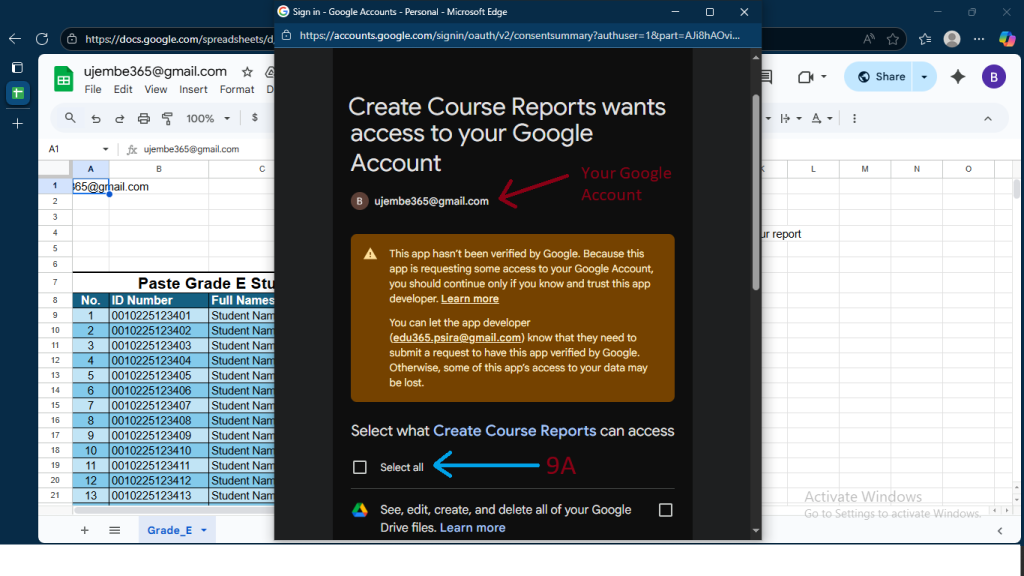Tick the Google Drive files access checkbox
The image size is (1024, 576).
click(x=665, y=510)
